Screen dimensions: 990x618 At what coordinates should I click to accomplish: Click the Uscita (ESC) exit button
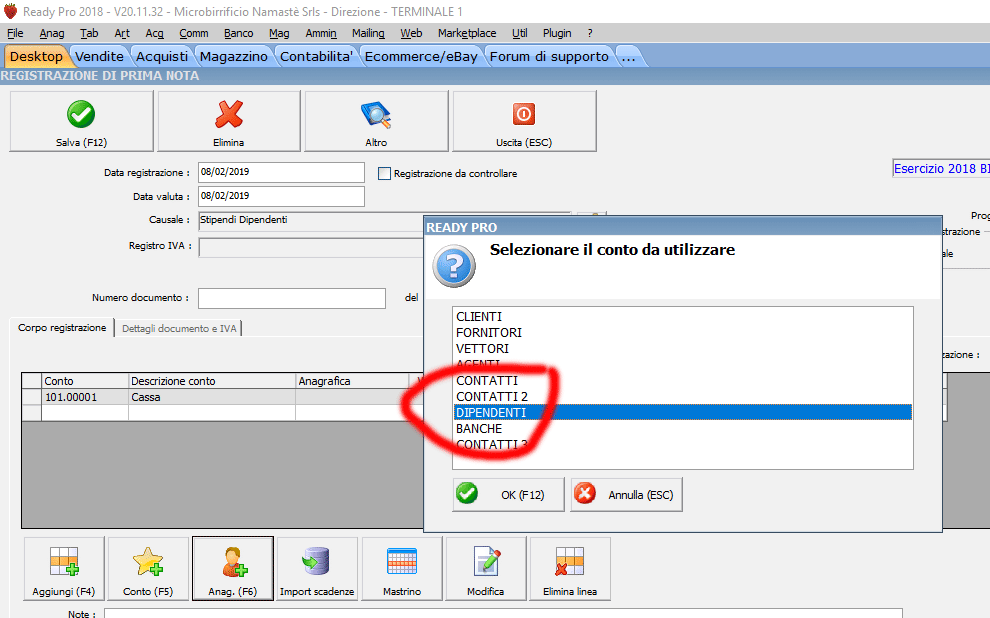pos(524,121)
